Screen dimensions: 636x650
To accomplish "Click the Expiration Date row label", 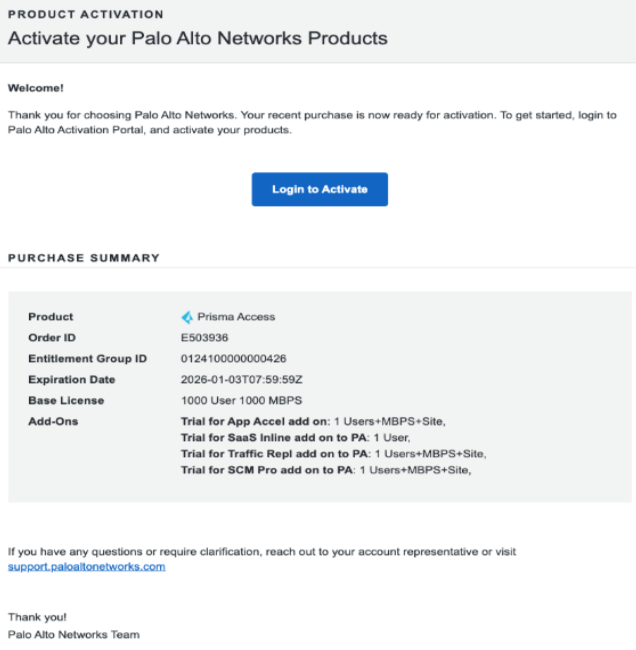I will click(72, 380).
